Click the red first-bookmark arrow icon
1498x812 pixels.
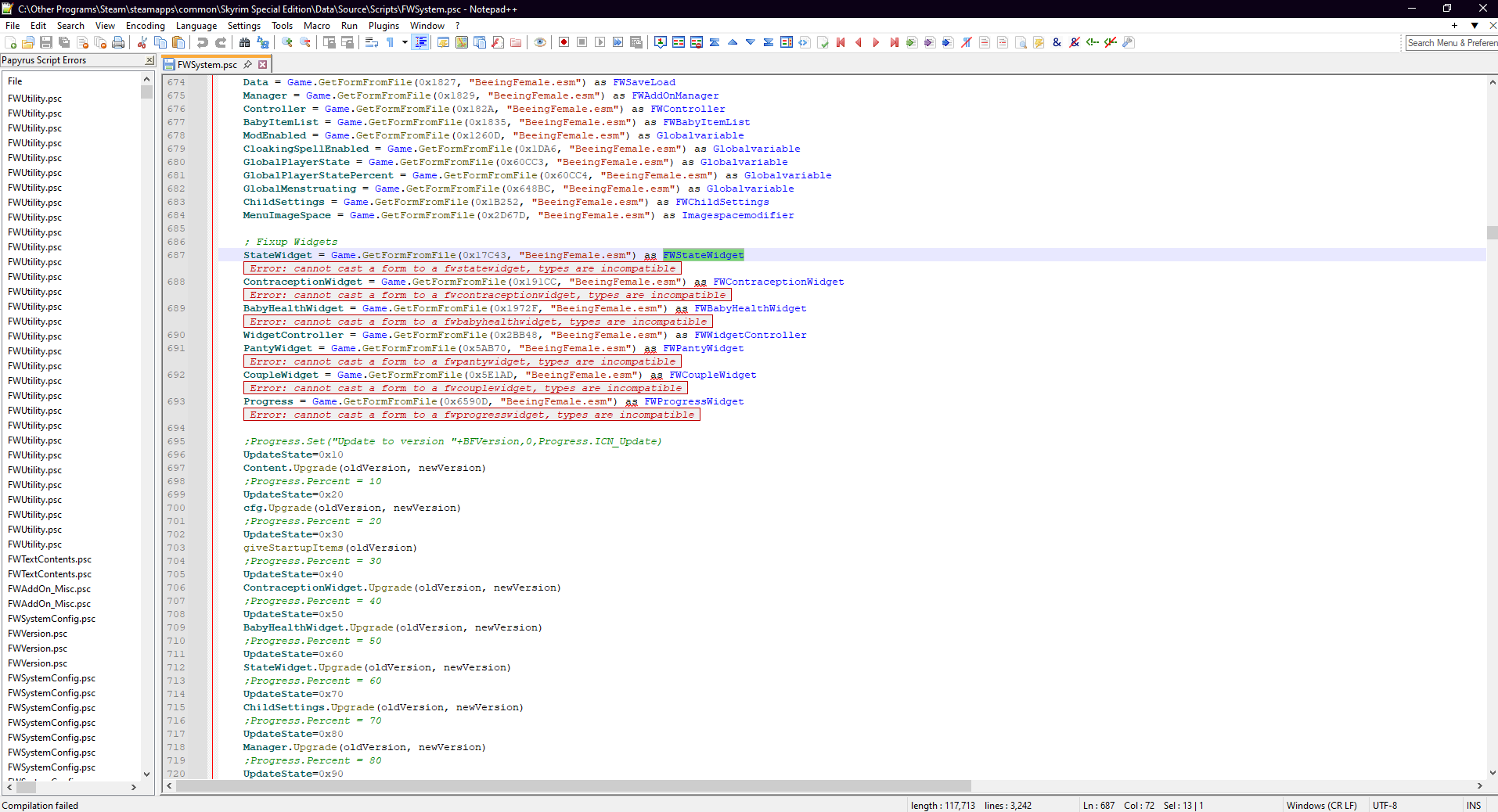point(841,42)
